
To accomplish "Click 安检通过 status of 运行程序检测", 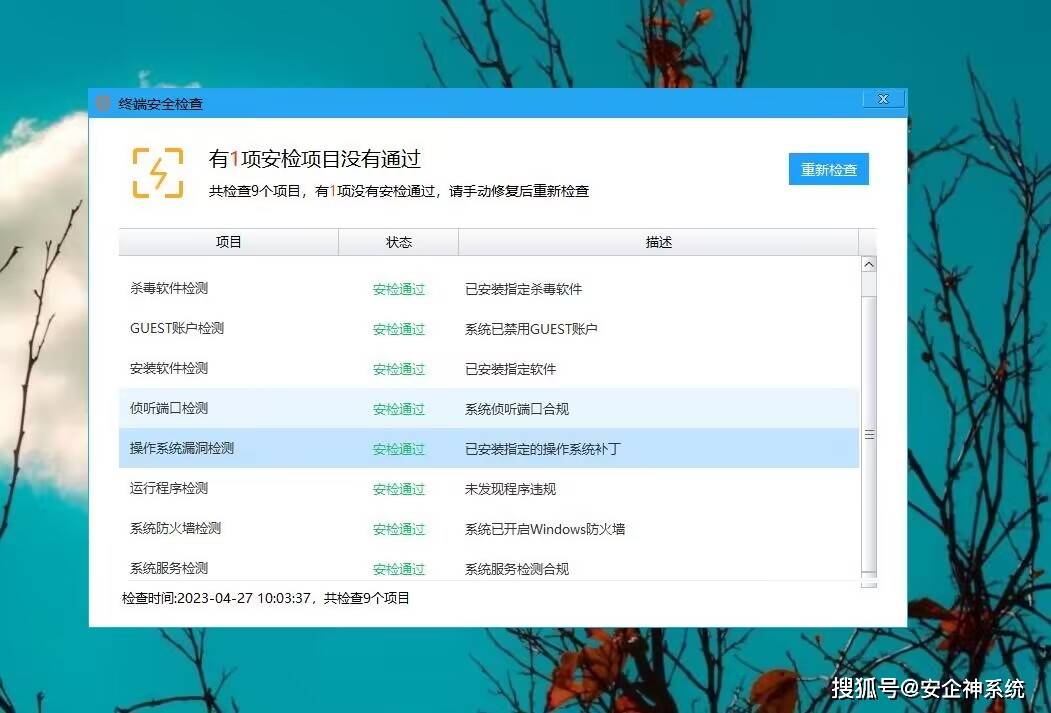I will tap(399, 489).
